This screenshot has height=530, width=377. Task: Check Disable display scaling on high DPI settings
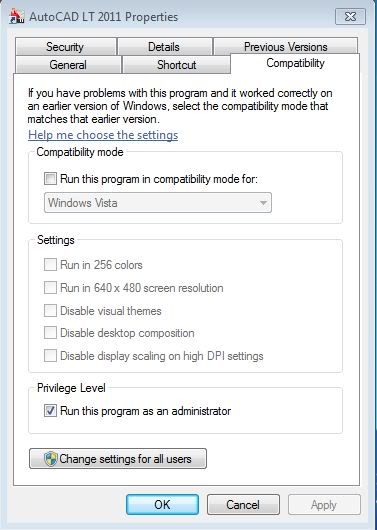pos(50,356)
